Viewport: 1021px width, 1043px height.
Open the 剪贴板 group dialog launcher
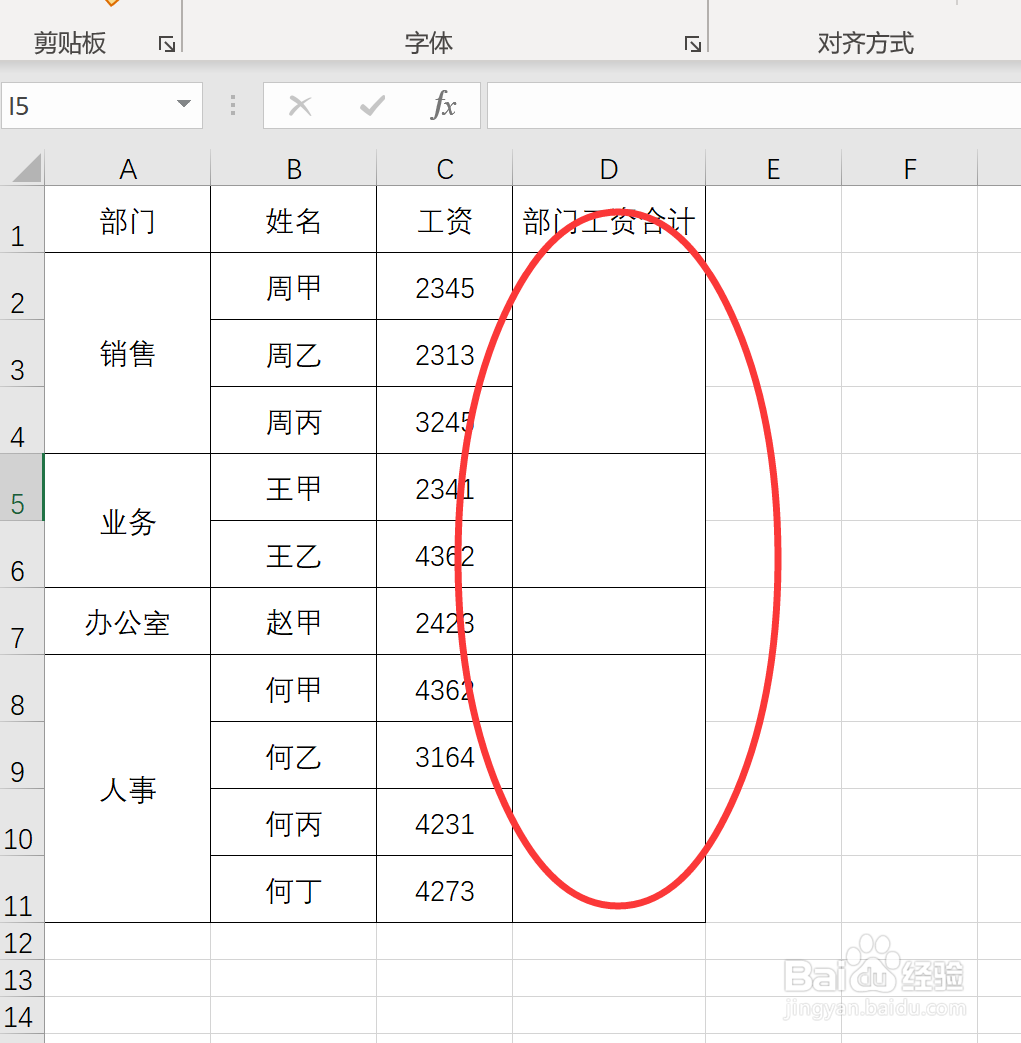[x=167, y=43]
